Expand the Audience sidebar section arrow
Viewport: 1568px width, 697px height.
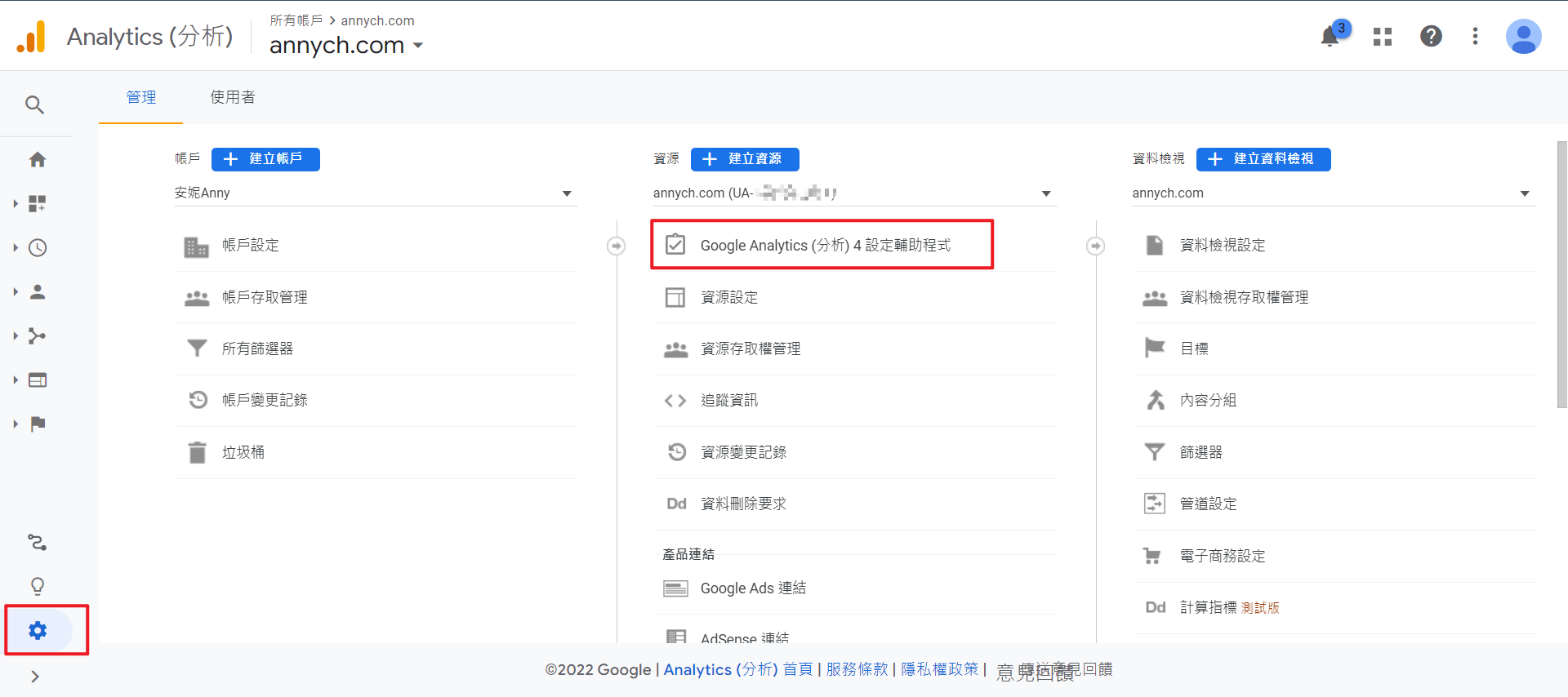pos(15,291)
